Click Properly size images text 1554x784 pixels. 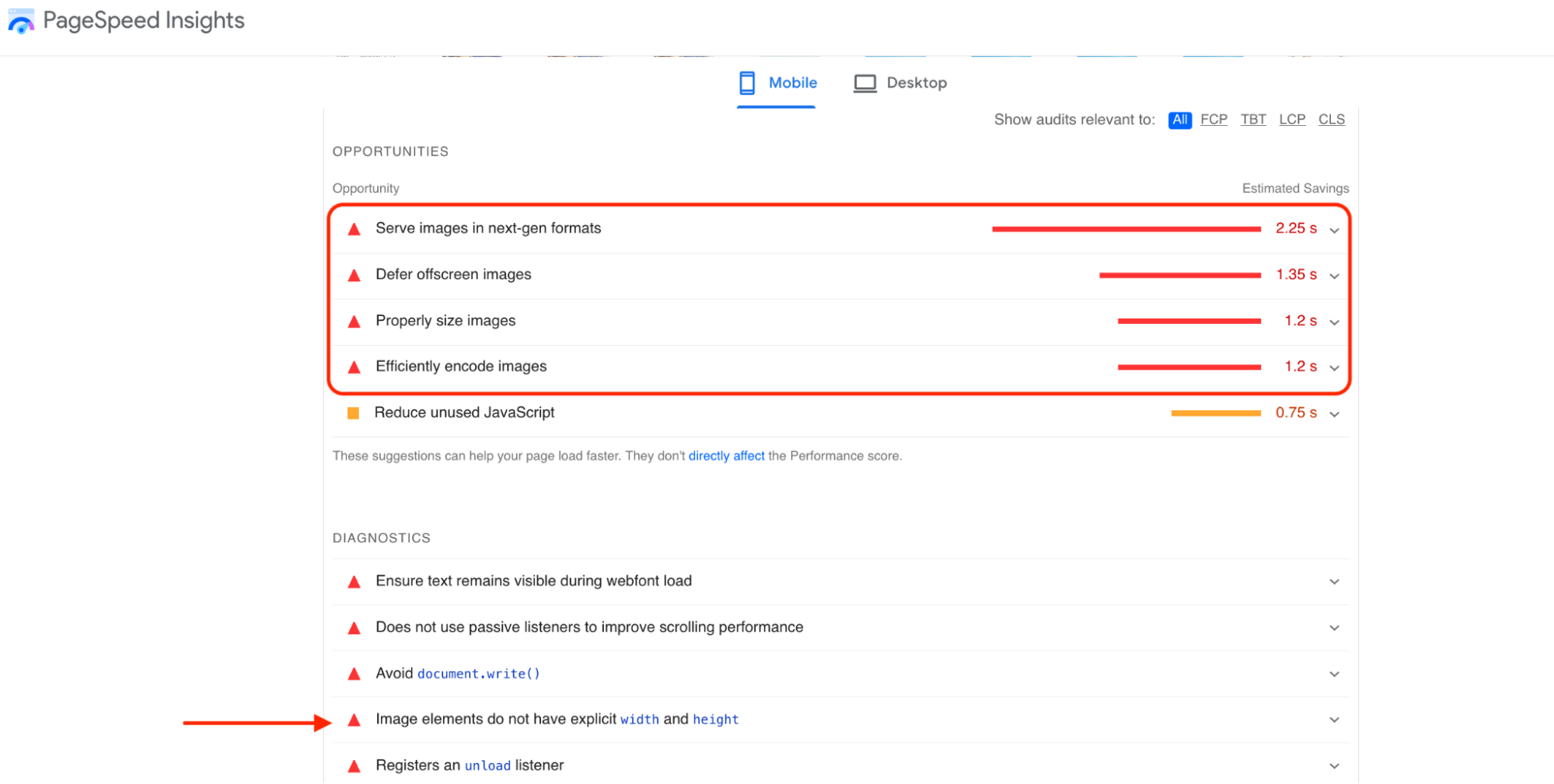445,320
